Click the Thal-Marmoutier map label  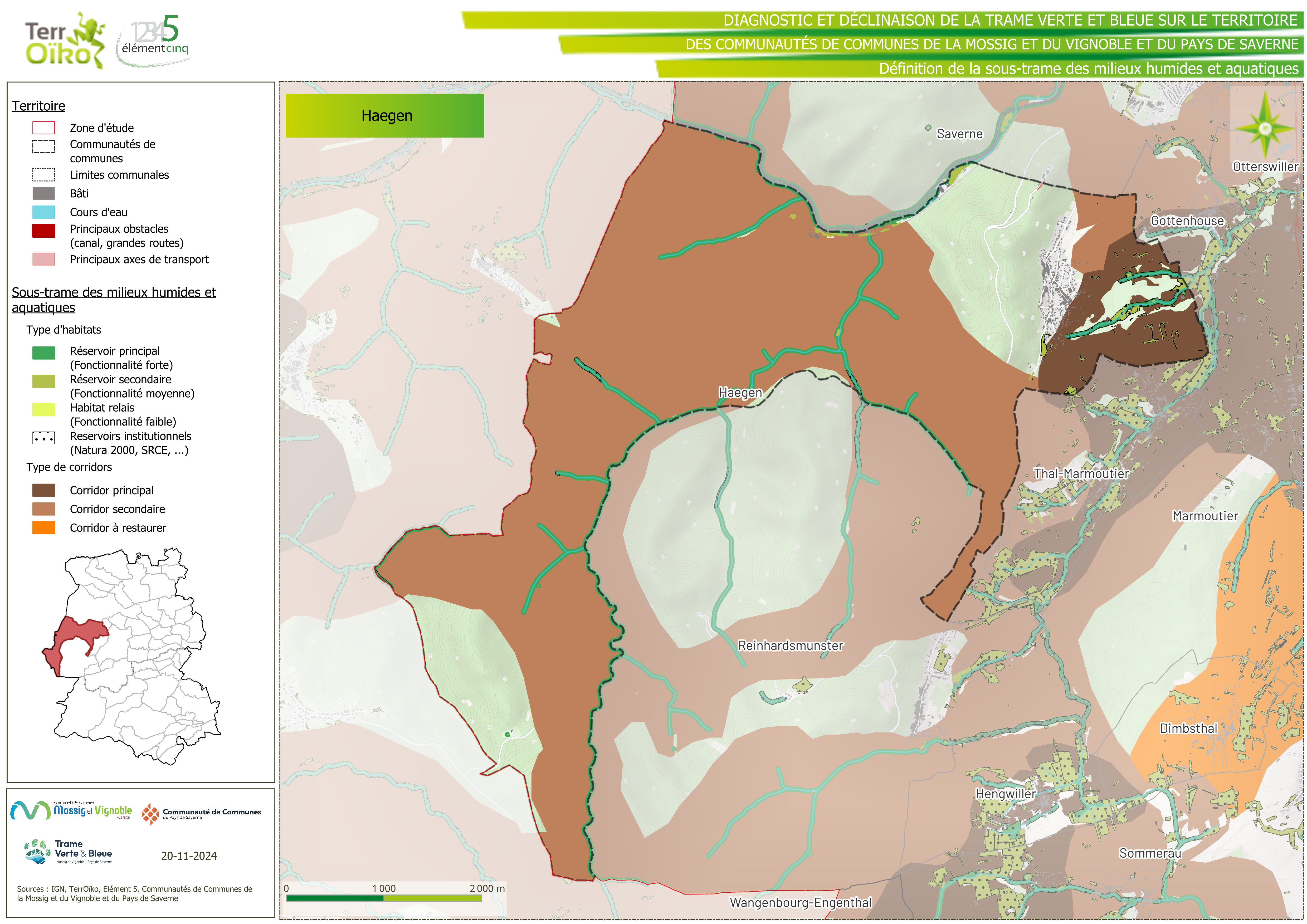point(1080,474)
